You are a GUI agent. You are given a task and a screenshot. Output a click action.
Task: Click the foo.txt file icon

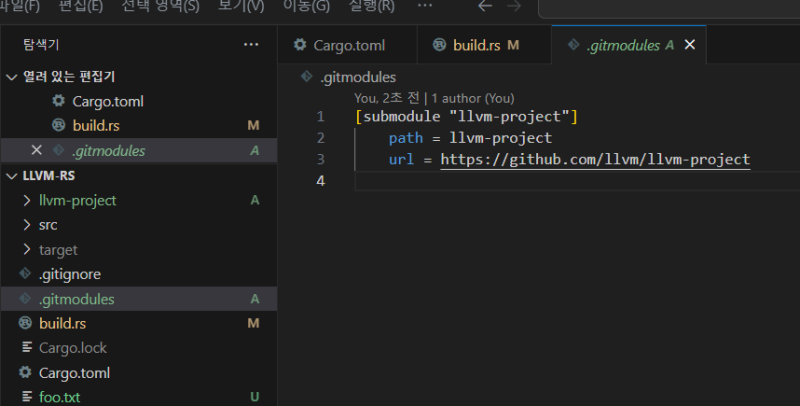click(27, 397)
